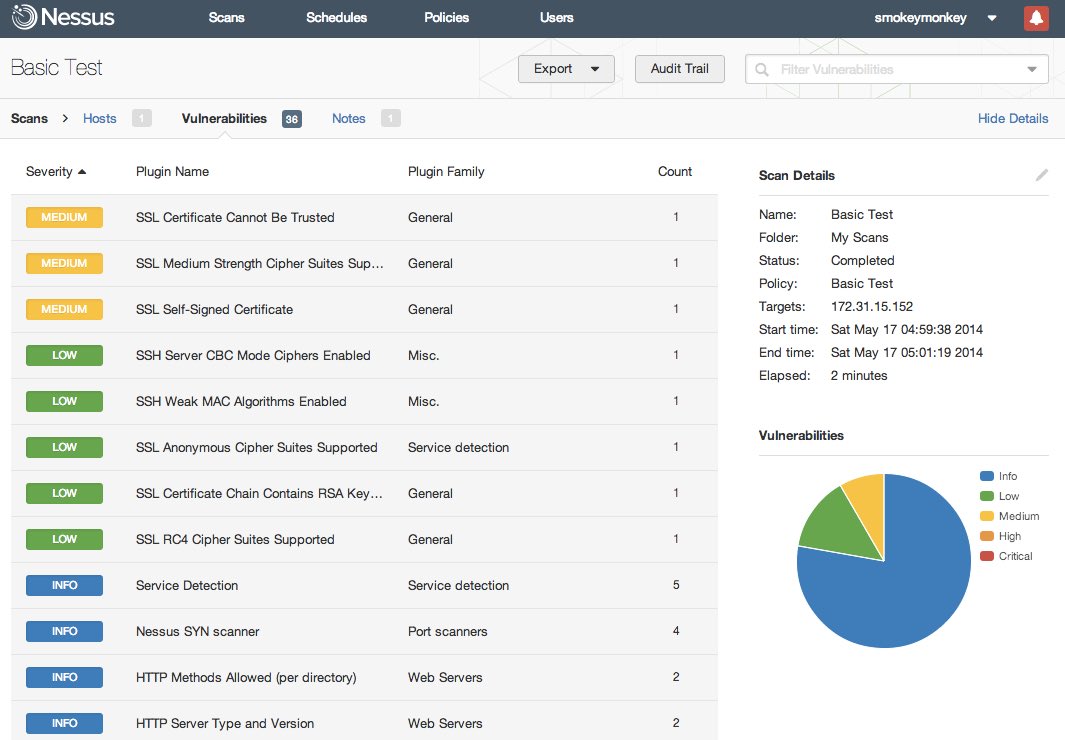Click the Vulnerabilities count badge 36
The width and height of the screenshot is (1065, 740).
pyautogui.click(x=291, y=119)
